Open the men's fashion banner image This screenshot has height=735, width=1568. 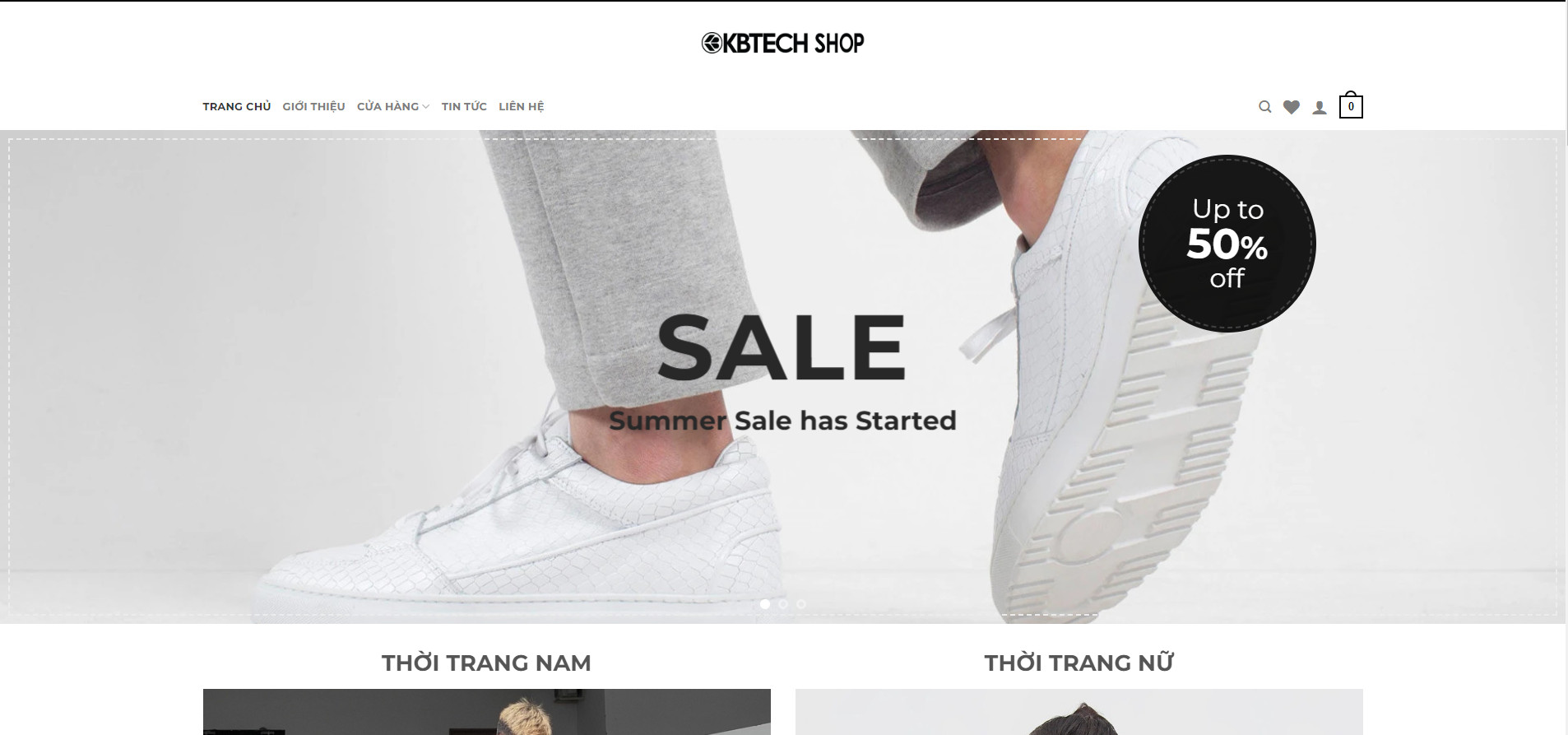click(487, 712)
